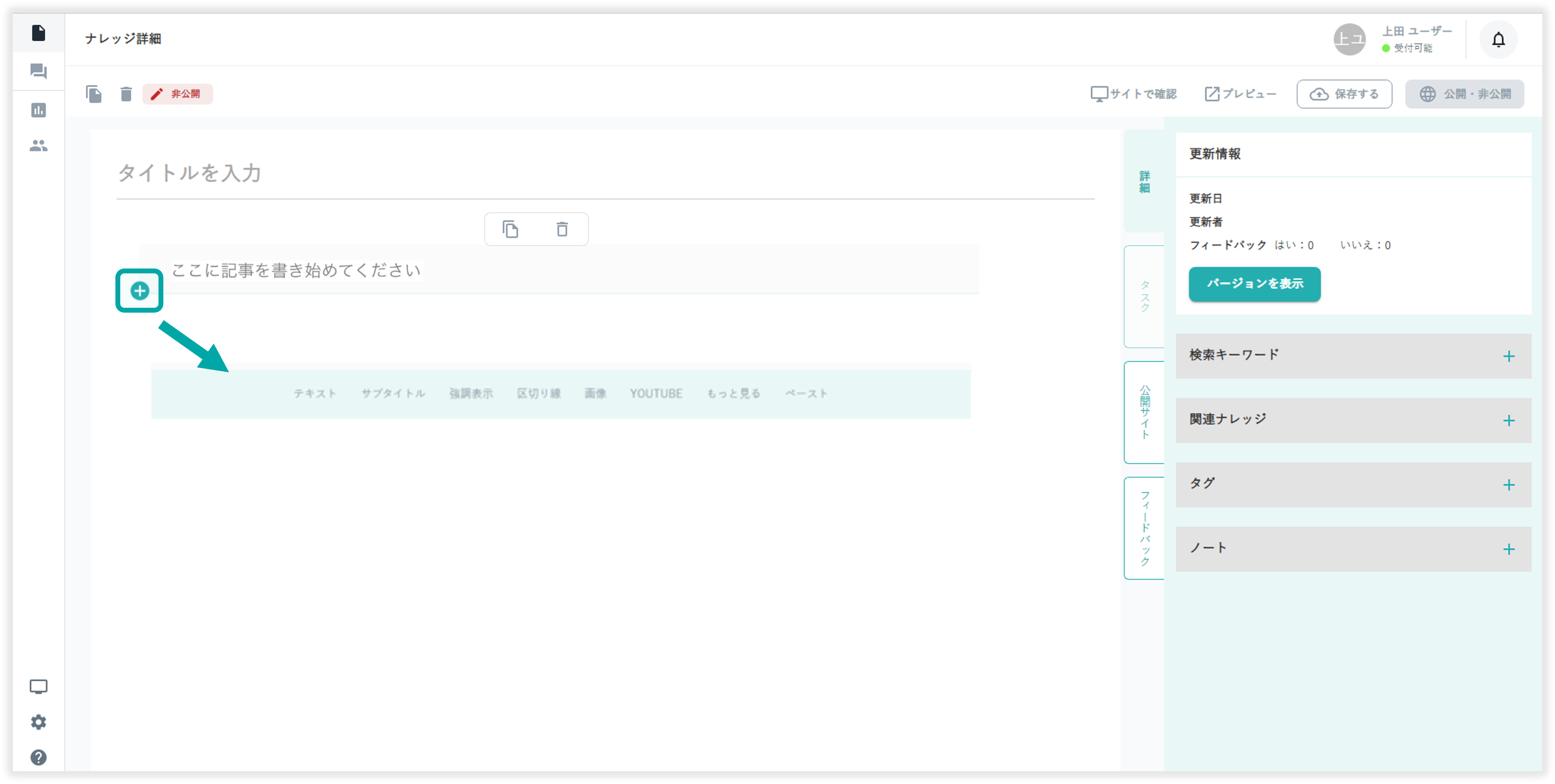Image resolution: width=1555 pixels, height=784 pixels.
Task: Switch to the 公開サイト tab
Action: [x=1143, y=412]
